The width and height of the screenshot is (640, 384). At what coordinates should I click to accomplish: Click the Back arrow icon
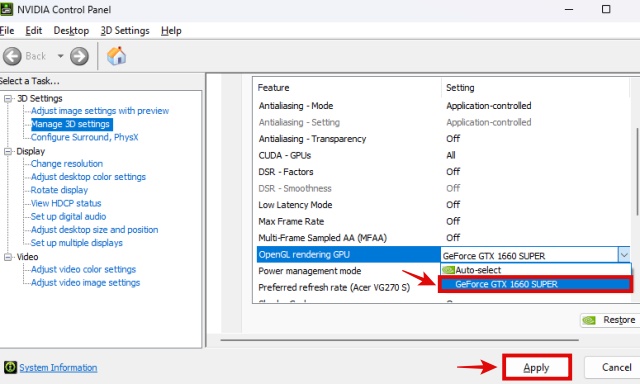pyautogui.click(x=12, y=56)
